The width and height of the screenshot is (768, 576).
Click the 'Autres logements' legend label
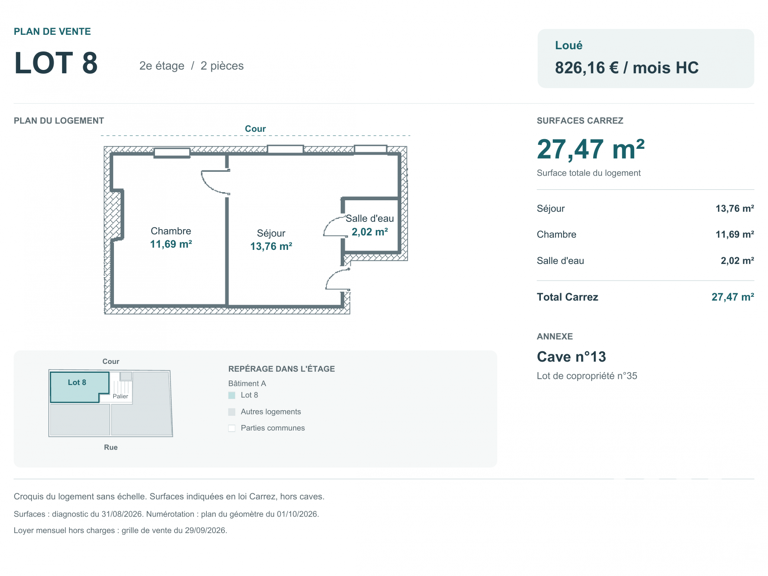click(271, 412)
